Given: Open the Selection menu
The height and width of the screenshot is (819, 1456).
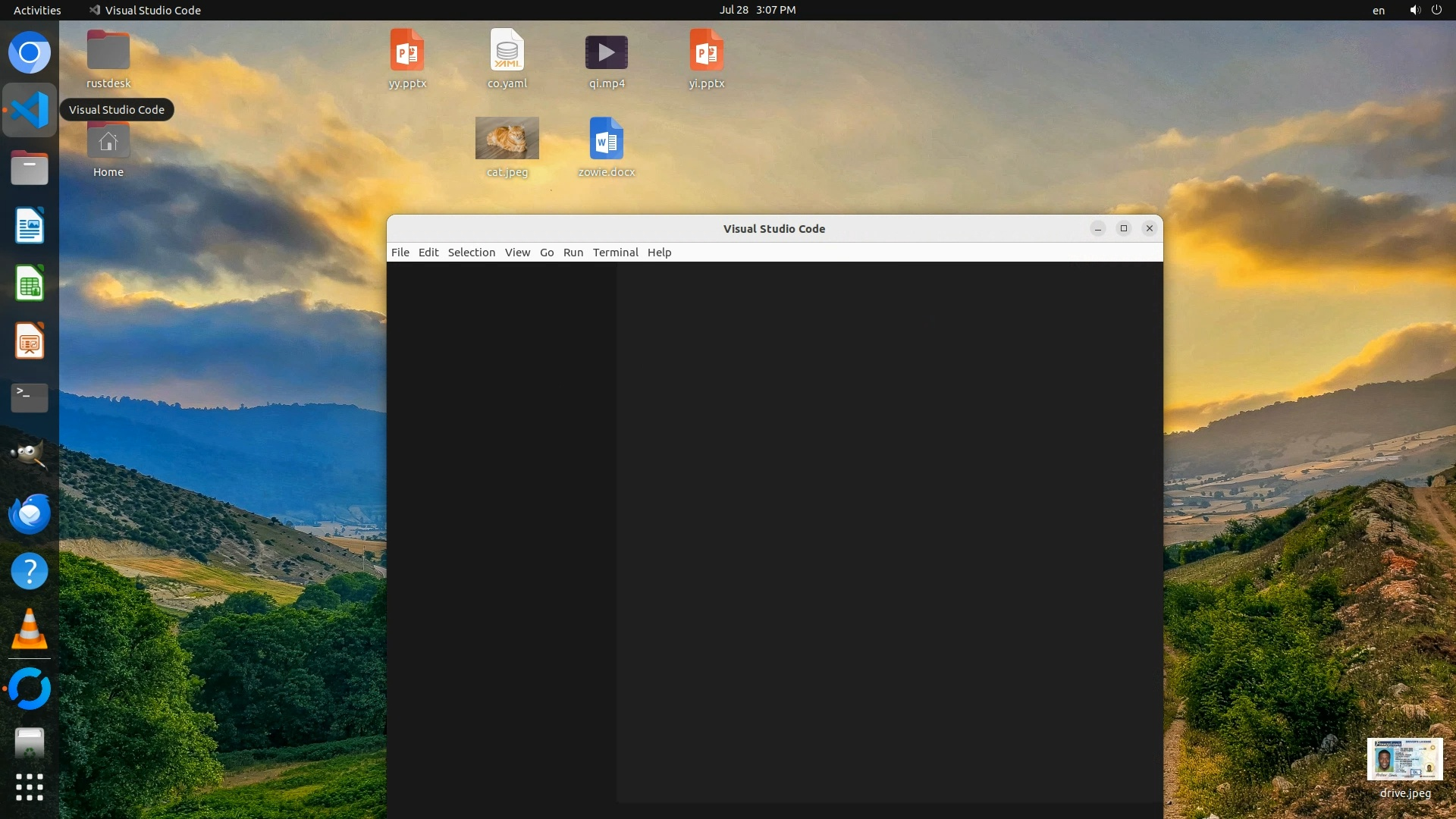Looking at the screenshot, I should tap(471, 253).
